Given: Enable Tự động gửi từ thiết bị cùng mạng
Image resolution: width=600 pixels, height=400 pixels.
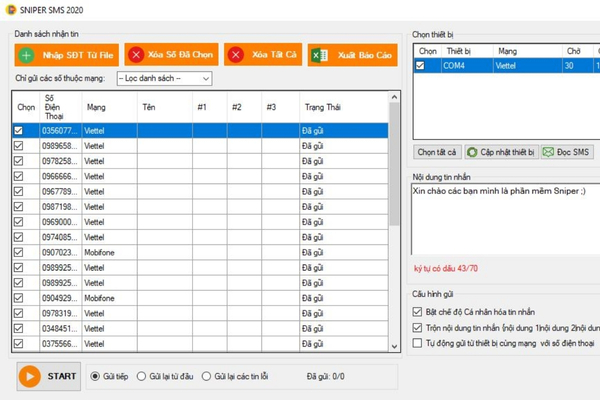Looking at the screenshot, I should [418, 343].
